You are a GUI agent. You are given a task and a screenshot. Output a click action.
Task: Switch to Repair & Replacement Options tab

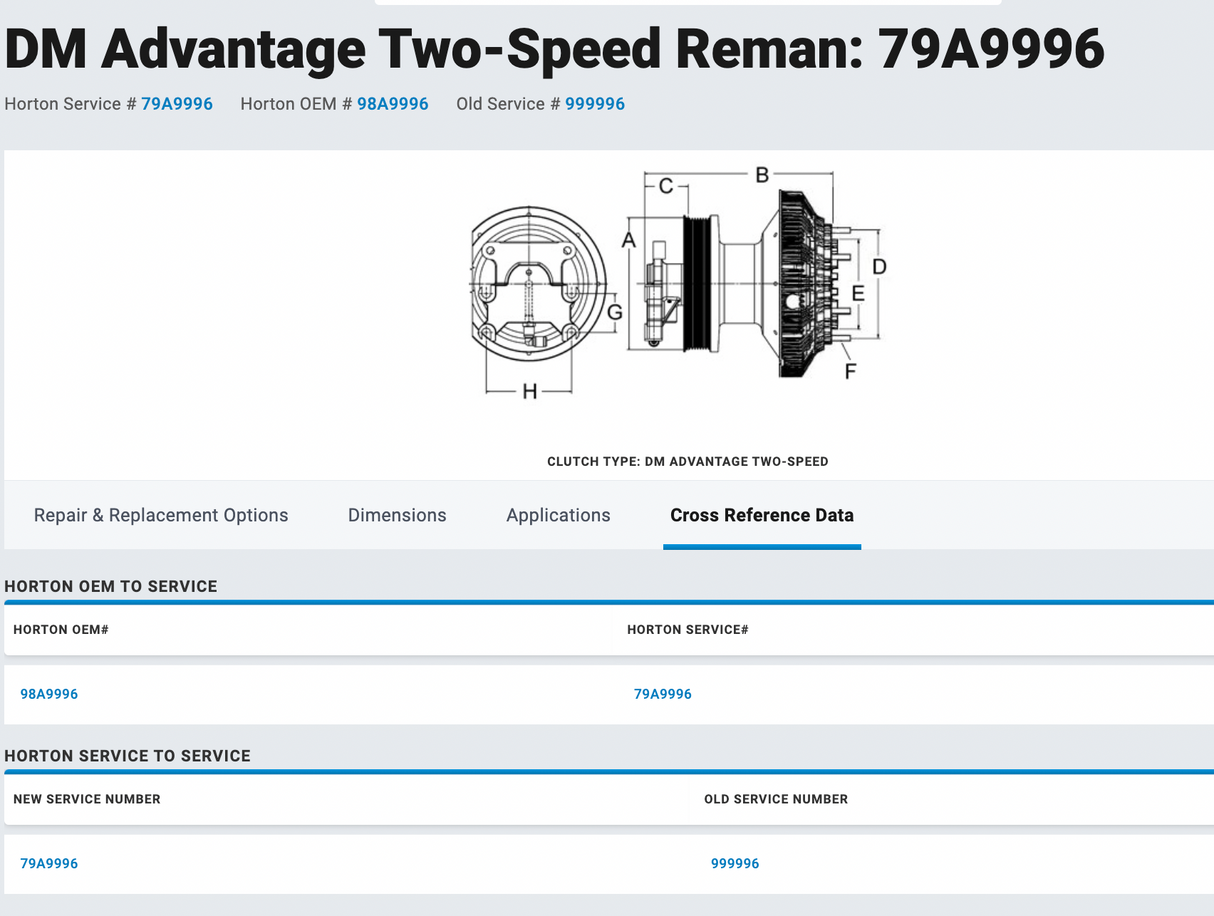161,515
